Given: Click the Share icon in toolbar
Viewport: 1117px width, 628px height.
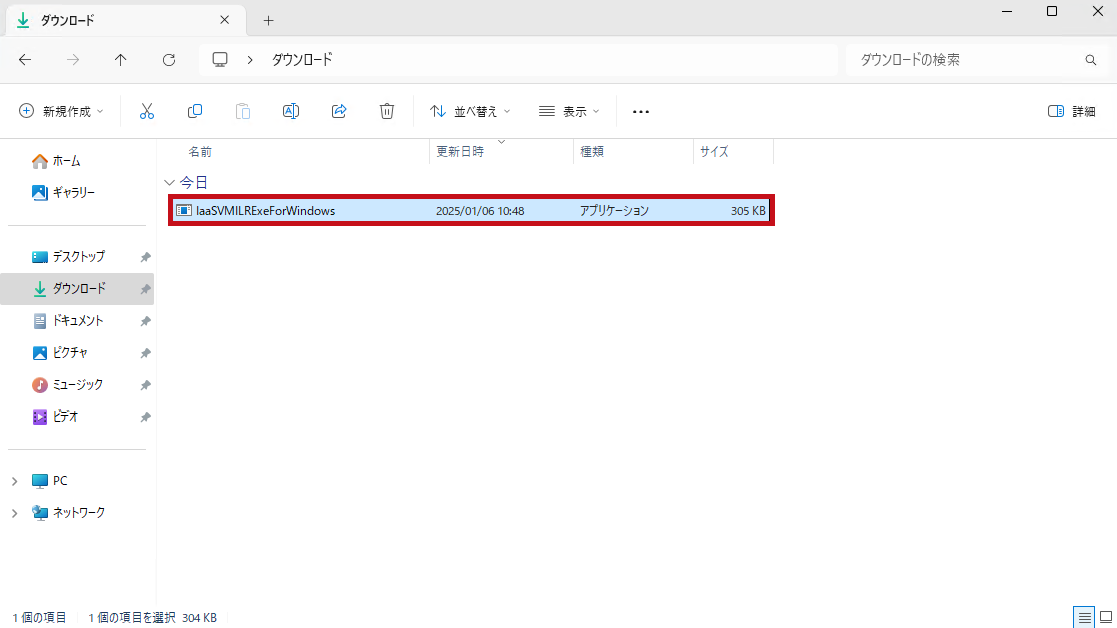Looking at the screenshot, I should click(339, 111).
